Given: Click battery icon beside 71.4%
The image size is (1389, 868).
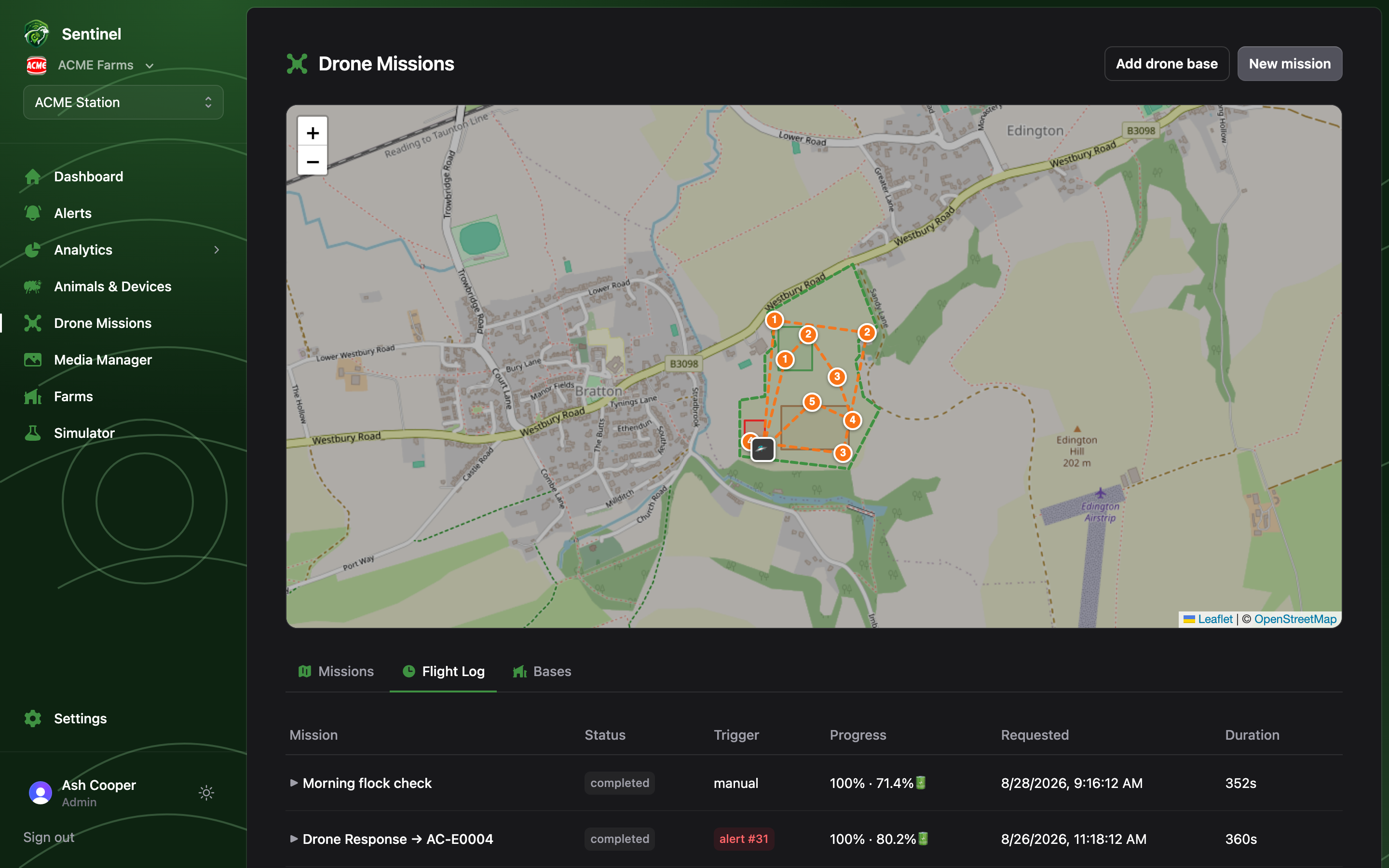Looking at the screenshot, I should [921, 783].
